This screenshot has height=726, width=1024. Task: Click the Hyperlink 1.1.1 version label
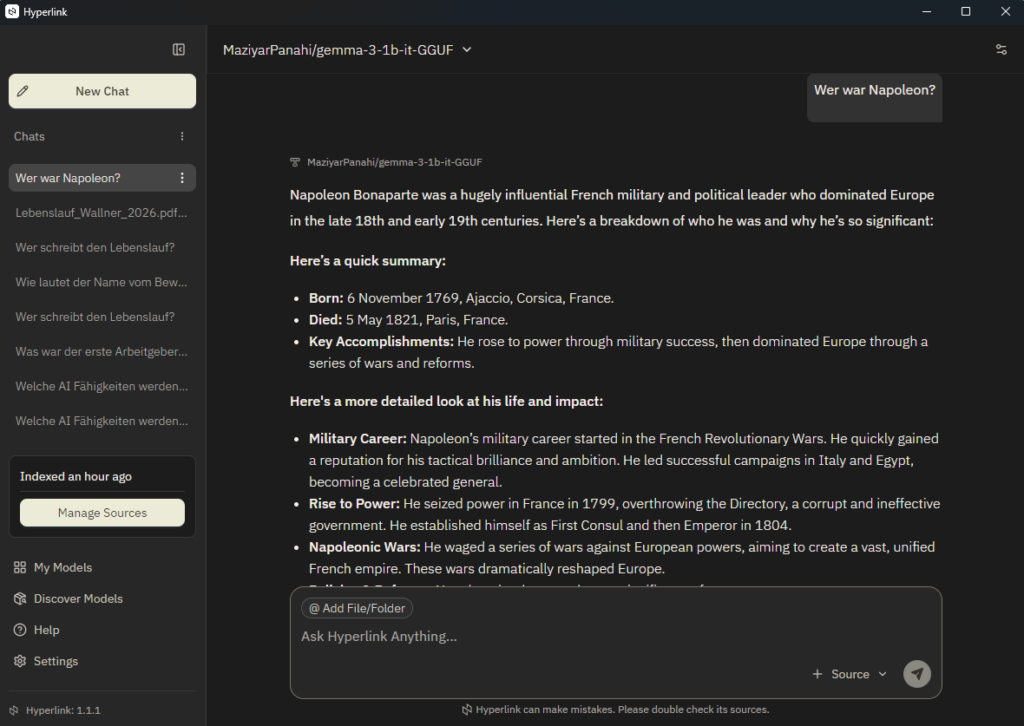tap(62, 710)
